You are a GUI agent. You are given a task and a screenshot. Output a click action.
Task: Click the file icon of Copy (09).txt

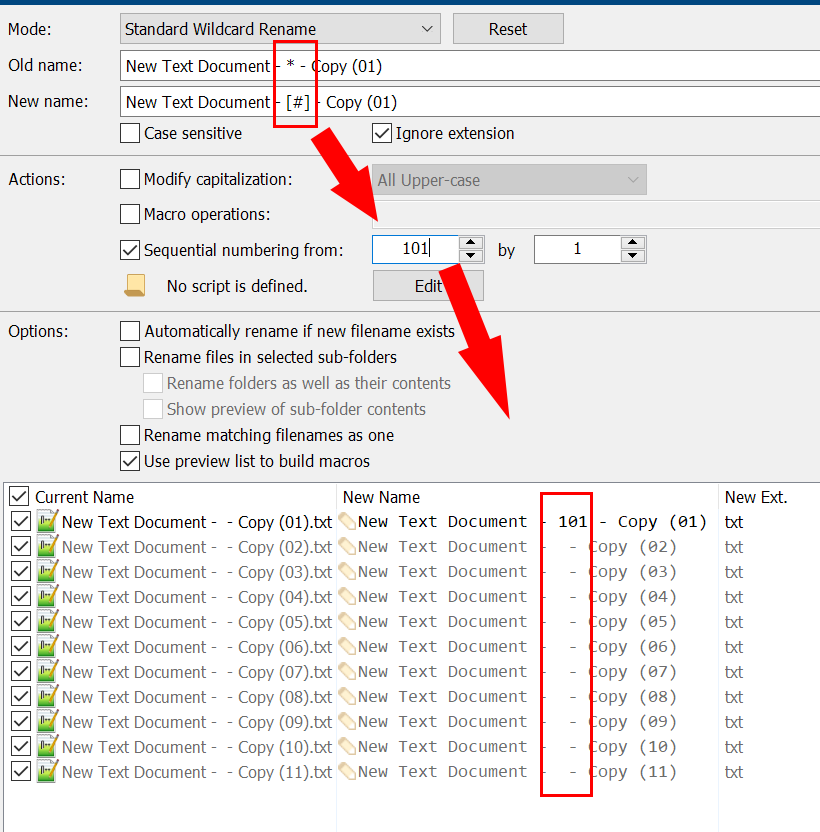(x=47, y=721)
